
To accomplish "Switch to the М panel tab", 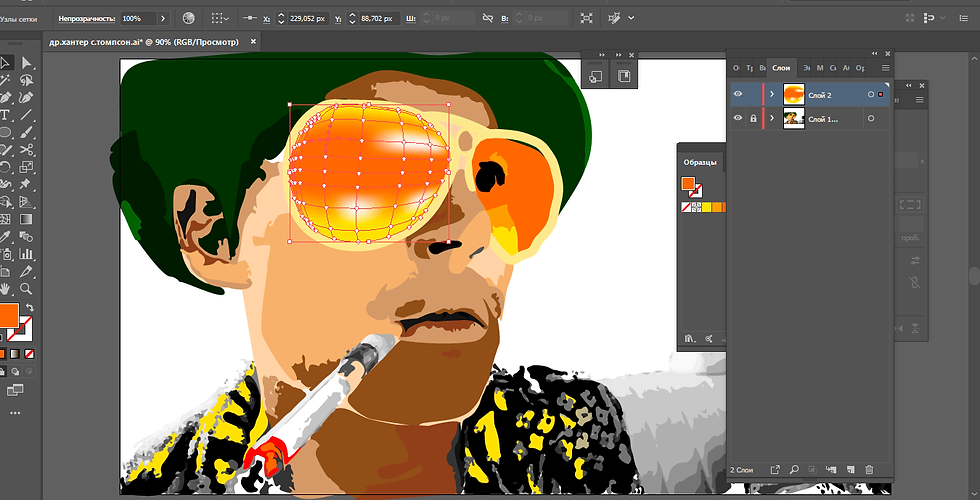I will pos(820,68).
